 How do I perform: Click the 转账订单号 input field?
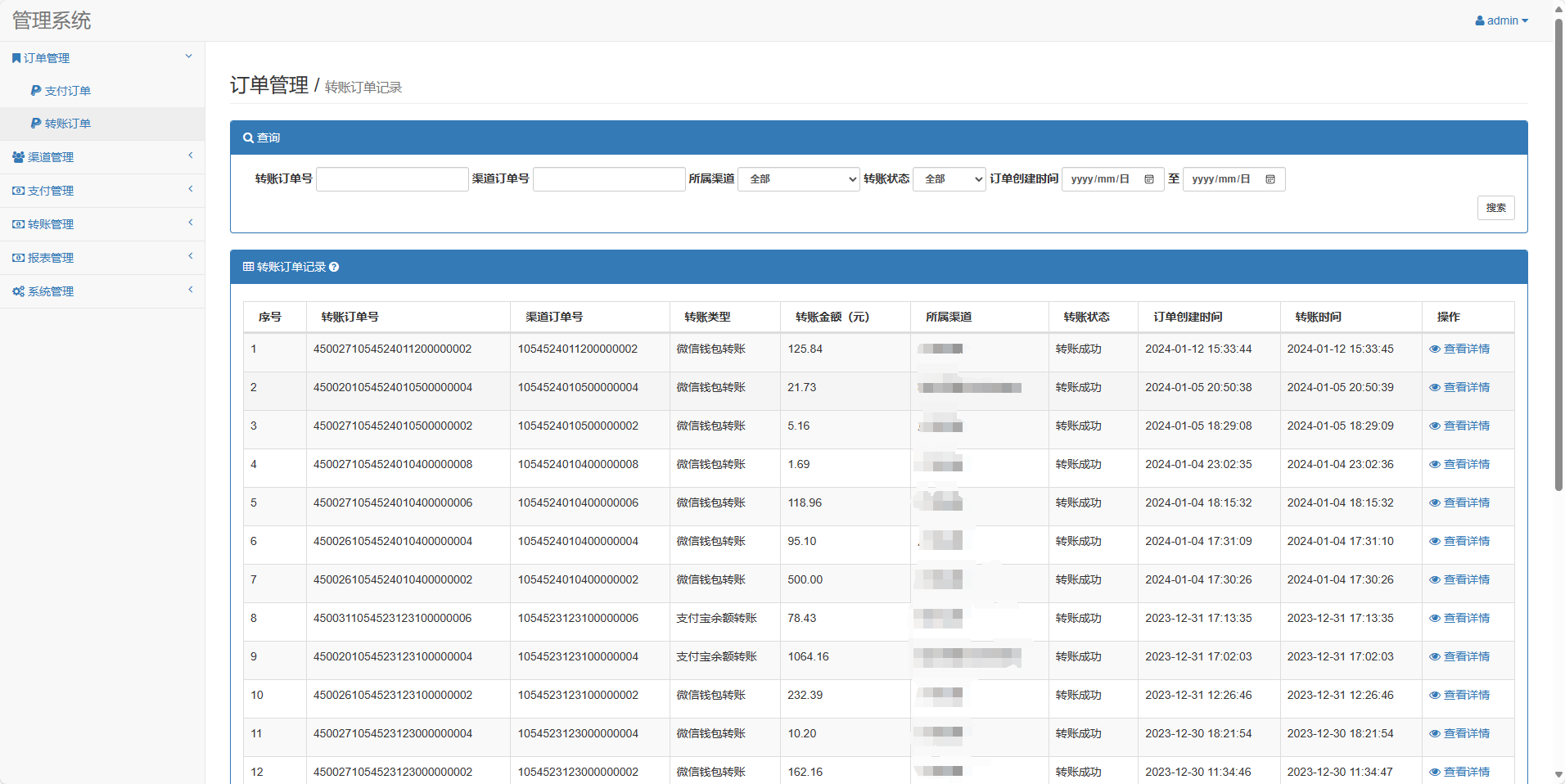click(x=392, y=179)
